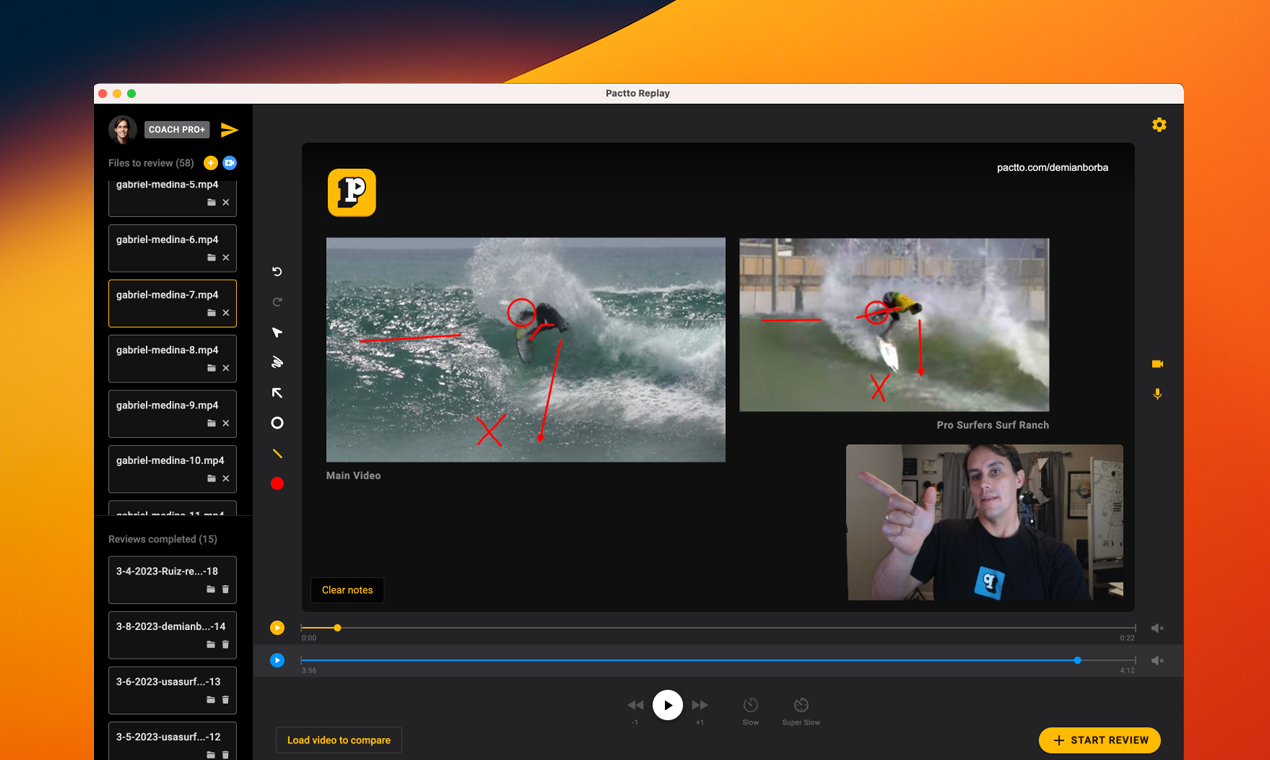Open folder for gabriel-medina-8.mp4
Viewport: 1270px width, 760px height.
point(211,368)
